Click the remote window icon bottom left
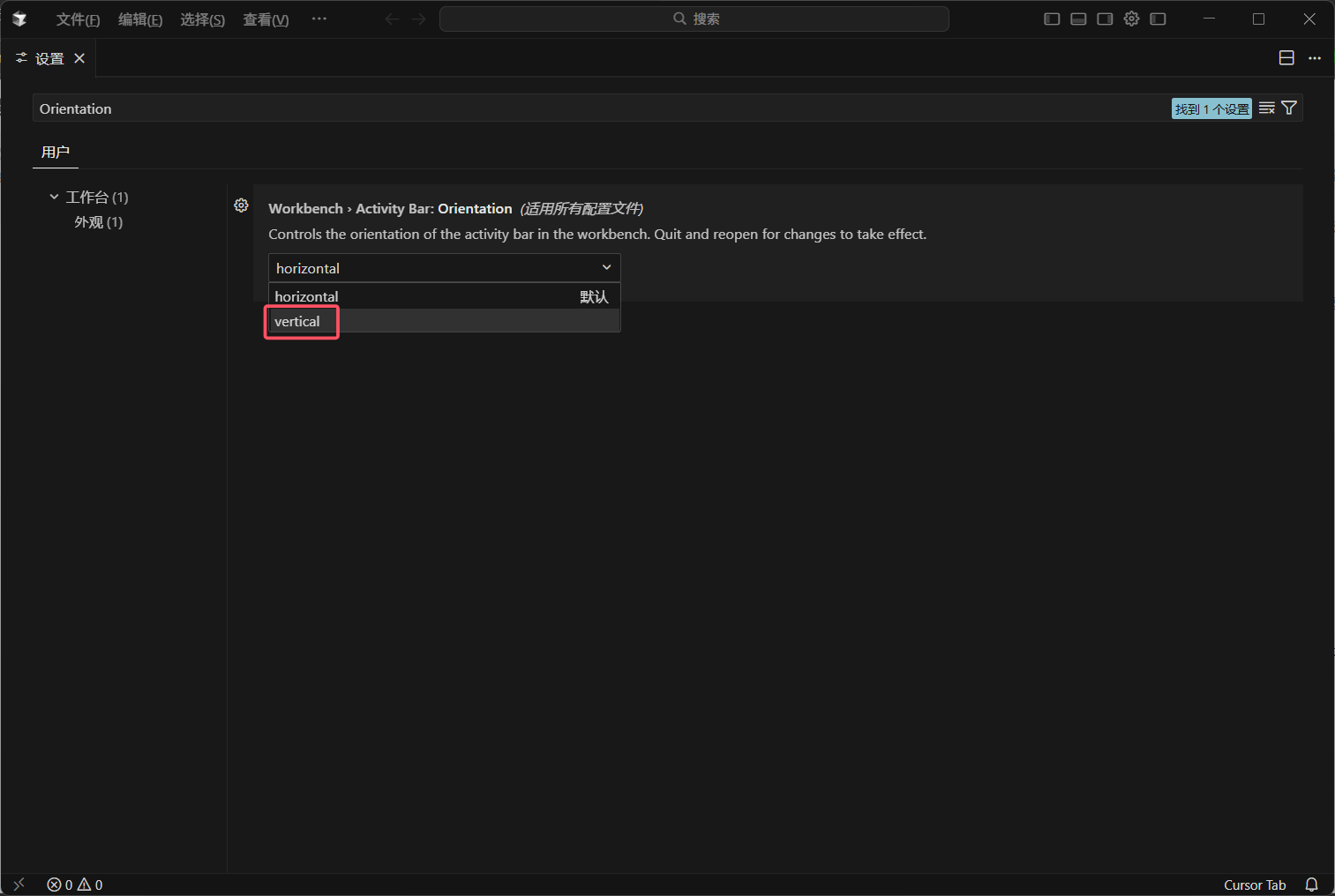This screenshot has width=1335, height=896. 18,884
